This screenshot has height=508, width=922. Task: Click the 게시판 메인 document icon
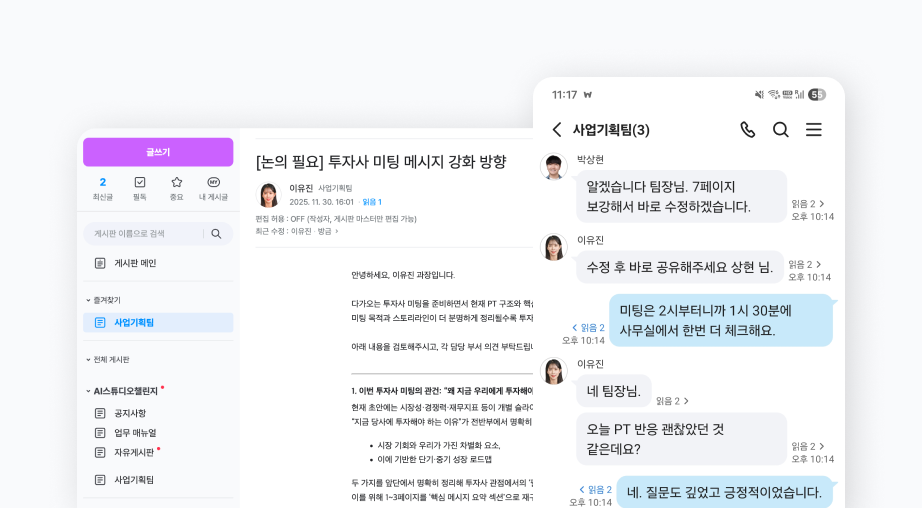point(100,263)
